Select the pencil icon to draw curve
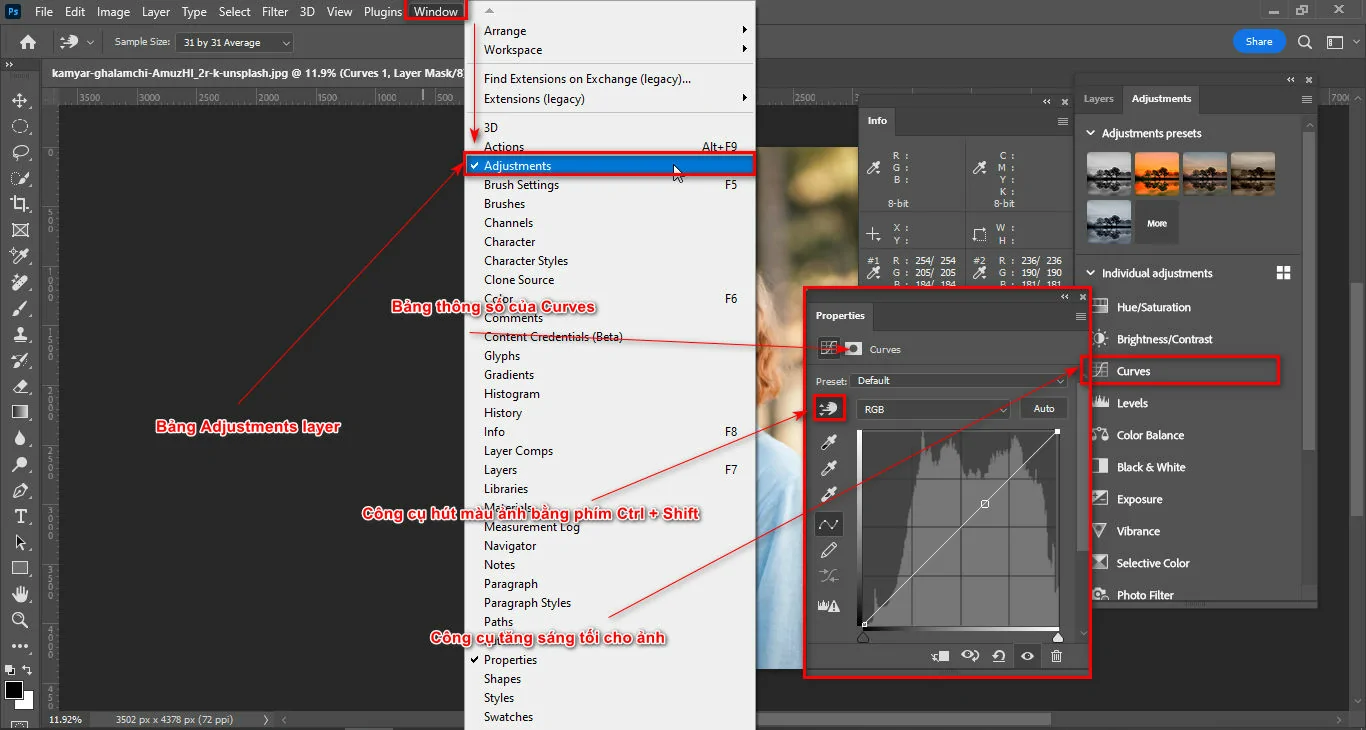This screenshot has width=1366, height=730. (x=828, y=549)
